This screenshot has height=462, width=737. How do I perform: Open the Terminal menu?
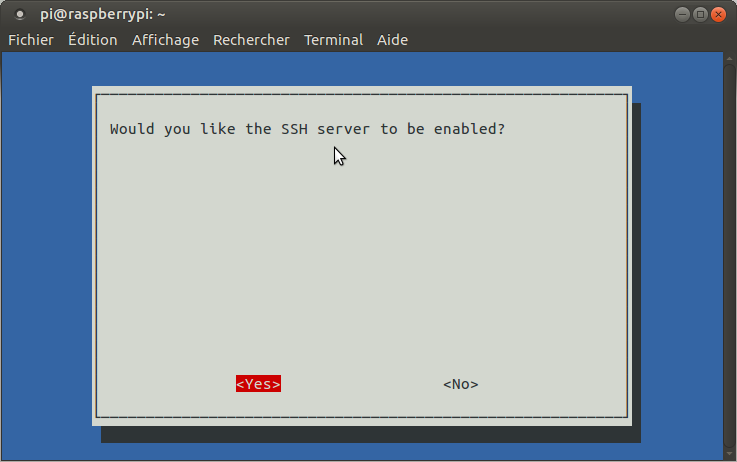(333, 40)
